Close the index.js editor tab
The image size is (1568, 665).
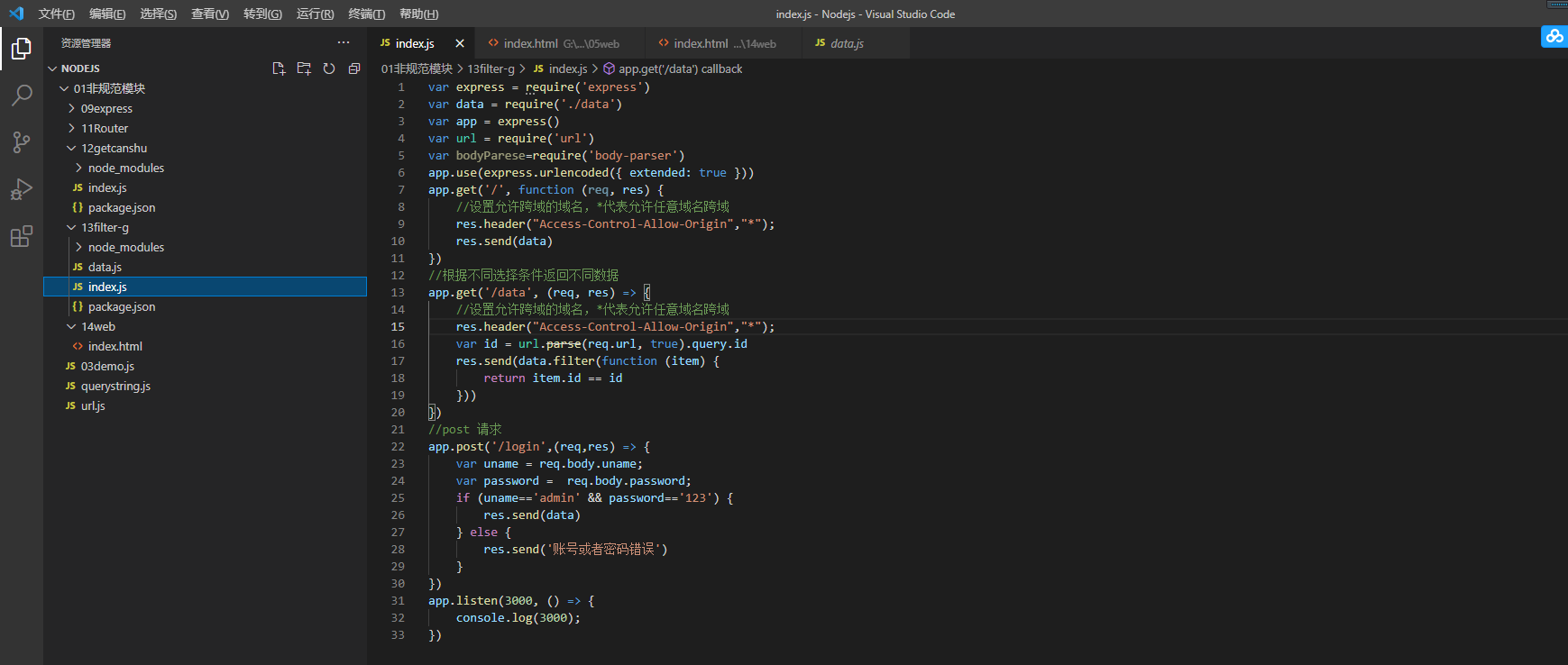460,43
